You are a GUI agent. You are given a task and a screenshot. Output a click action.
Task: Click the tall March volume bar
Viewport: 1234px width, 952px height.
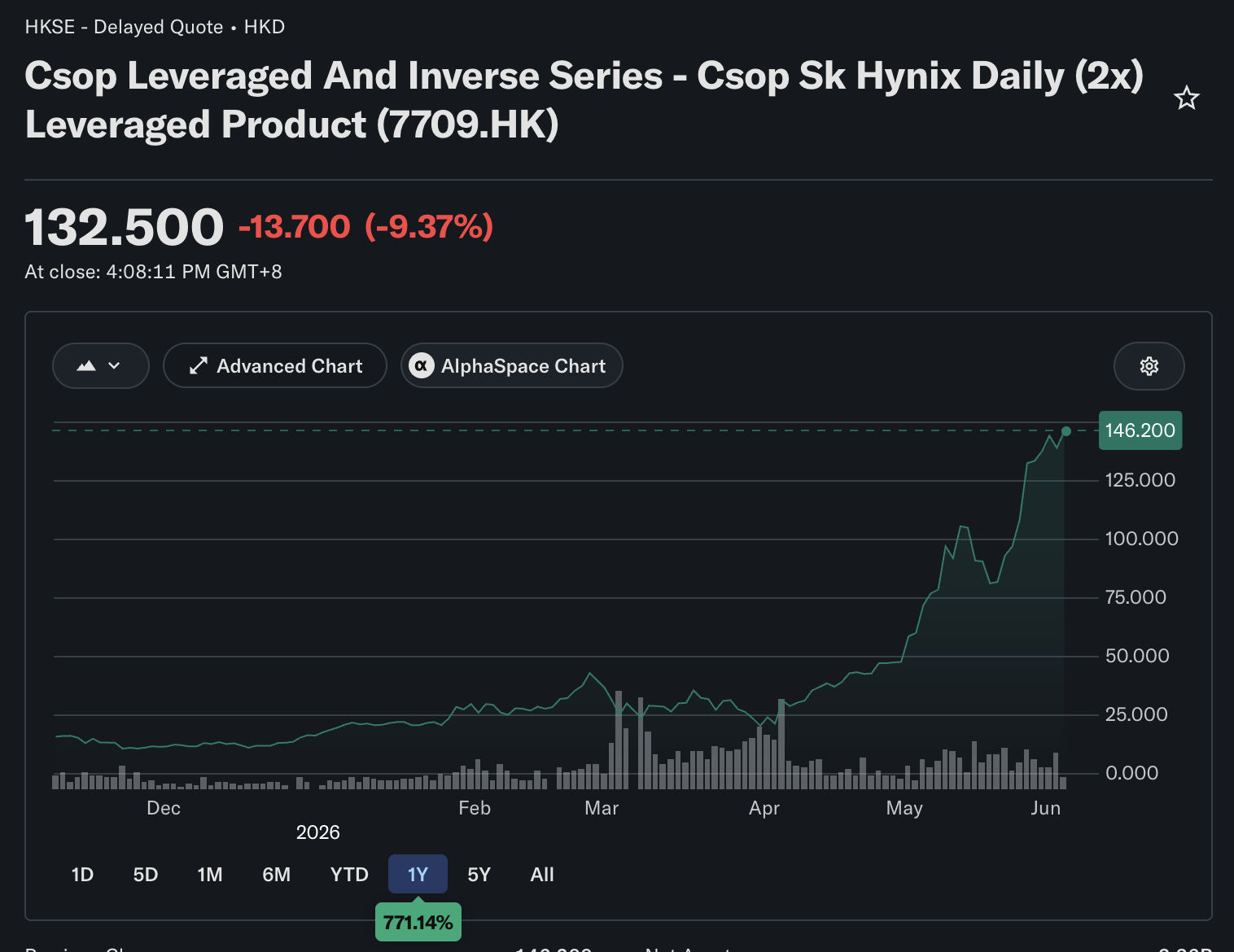click(619, 740)
